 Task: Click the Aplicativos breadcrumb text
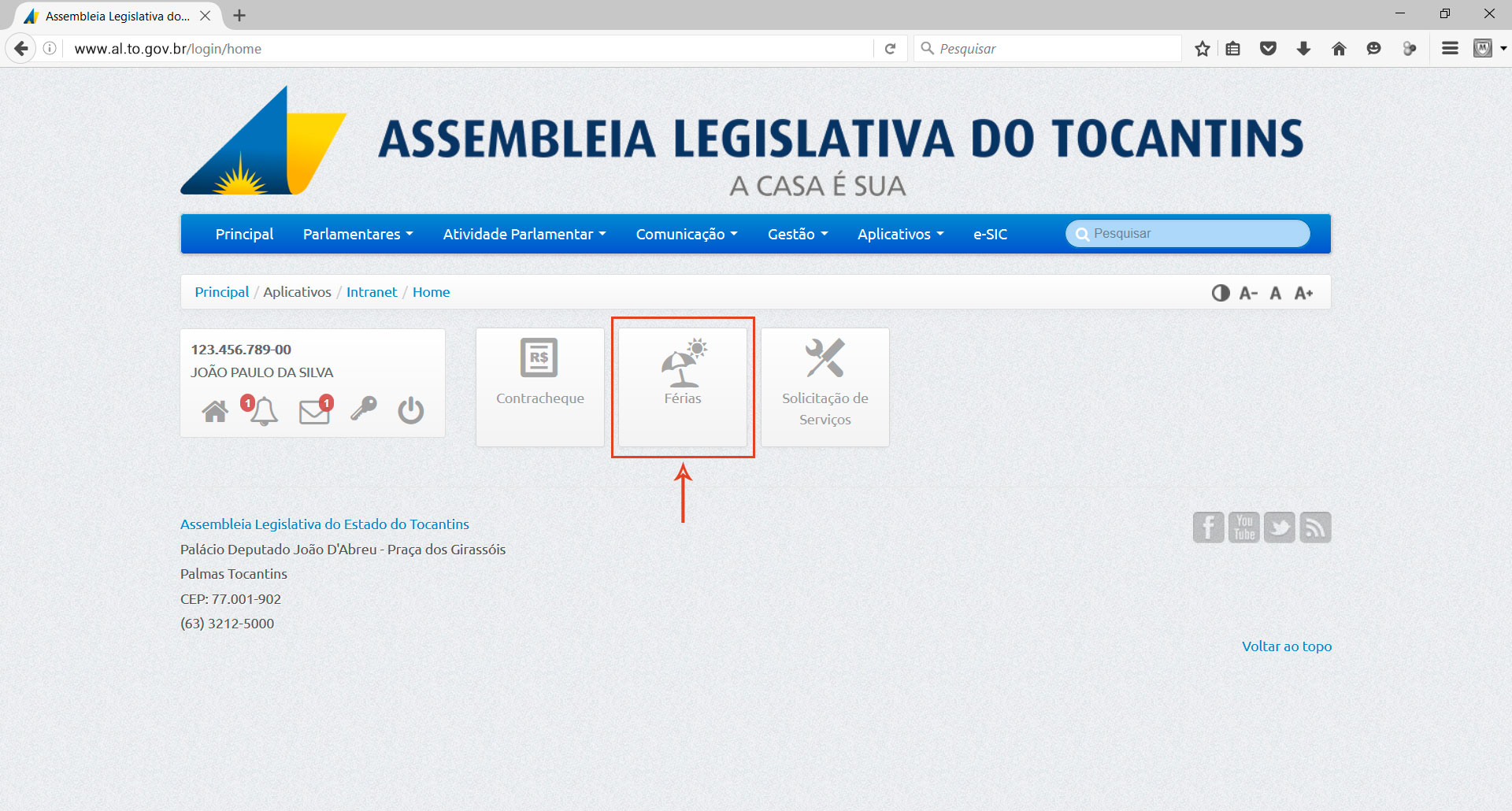297,292
